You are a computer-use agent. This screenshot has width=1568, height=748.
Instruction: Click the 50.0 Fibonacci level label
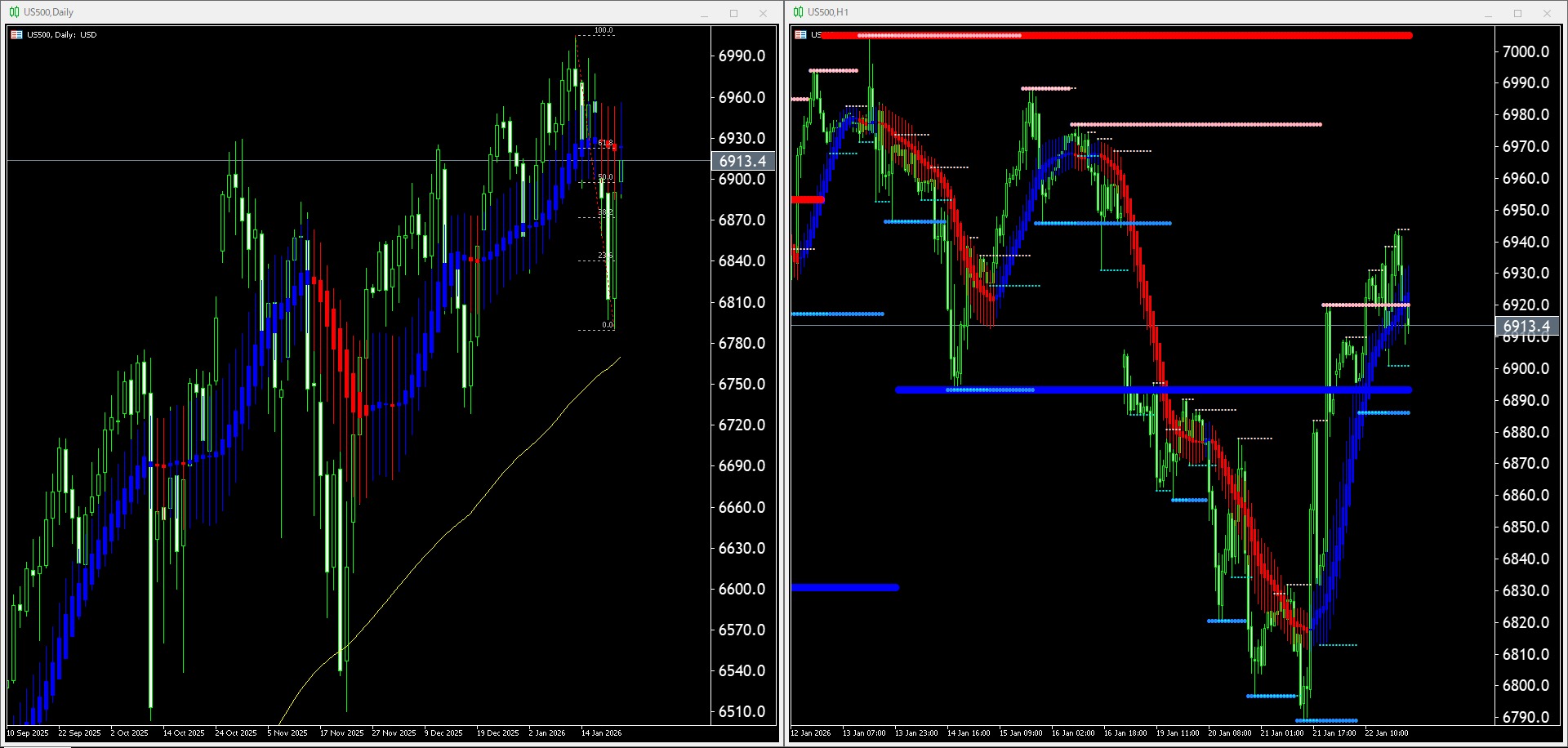click(605, 177)
